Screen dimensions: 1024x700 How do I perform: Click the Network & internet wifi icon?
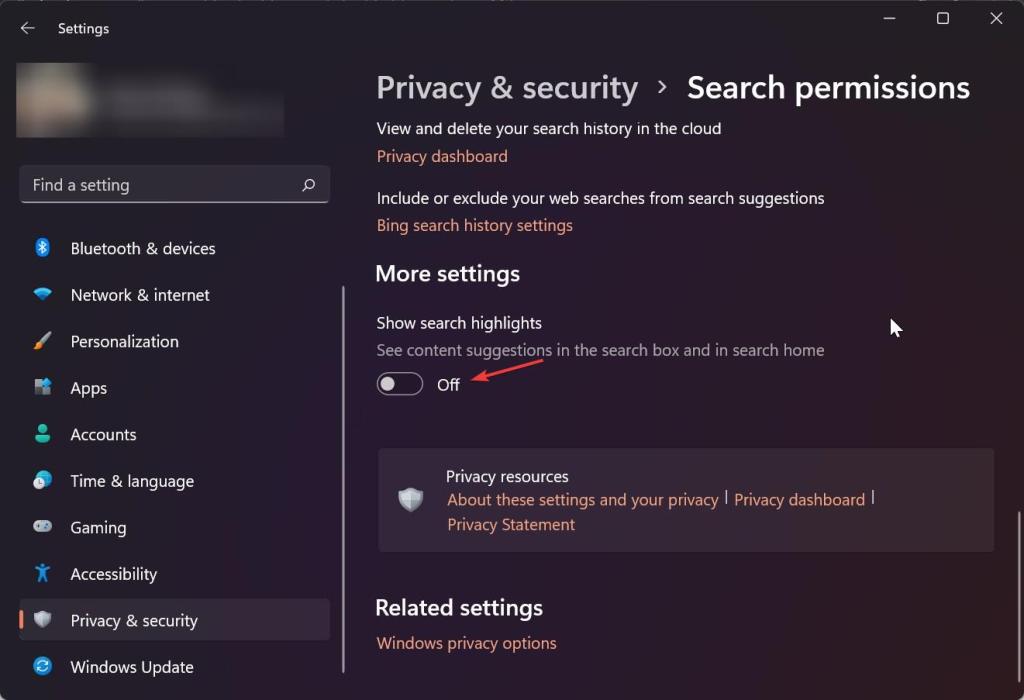click(42, 295)
